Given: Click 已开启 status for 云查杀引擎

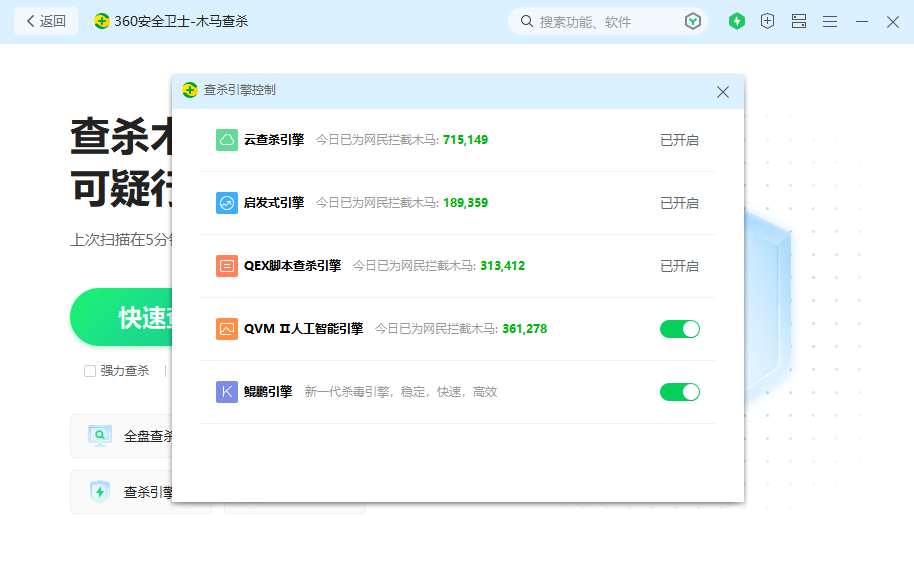Looking at the screenshot, I should point(679,140).
